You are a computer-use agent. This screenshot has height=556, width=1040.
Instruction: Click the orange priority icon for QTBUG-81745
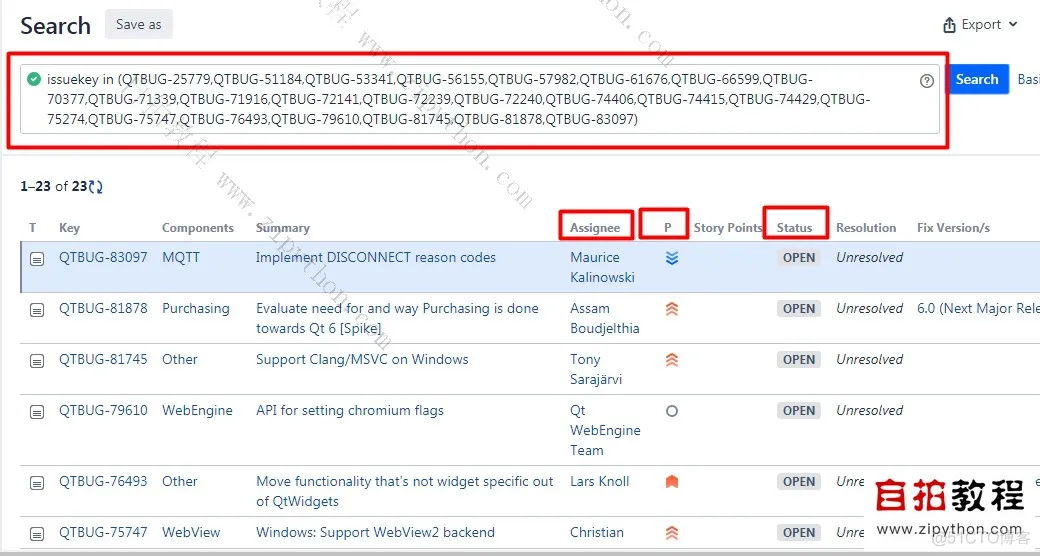point(672,360)
